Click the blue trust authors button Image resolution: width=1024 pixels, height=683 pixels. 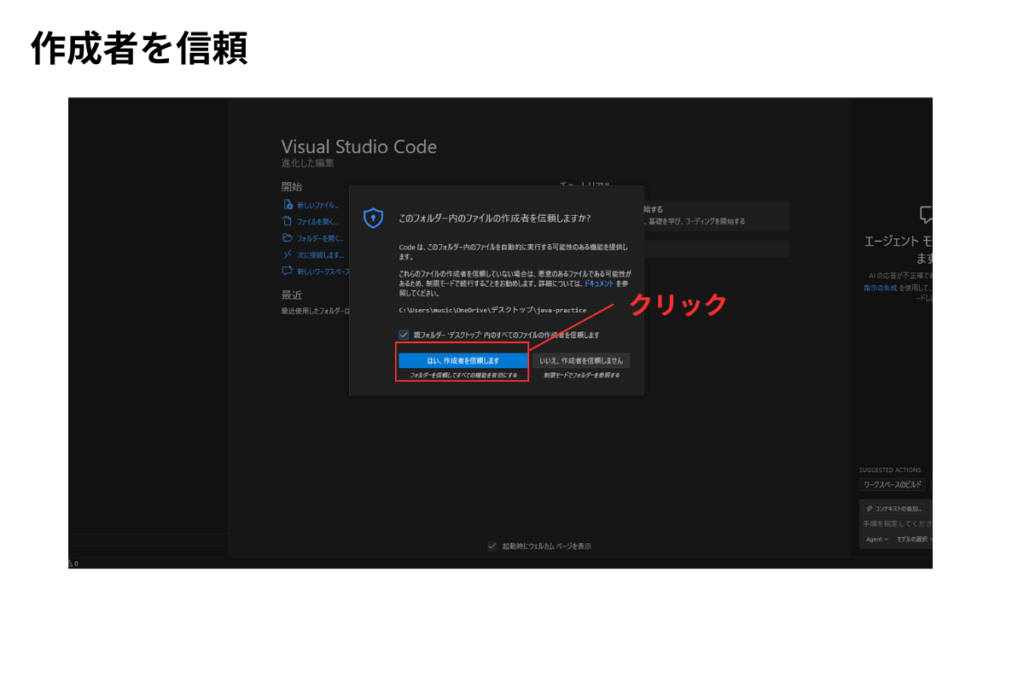(x=462, y=360)
